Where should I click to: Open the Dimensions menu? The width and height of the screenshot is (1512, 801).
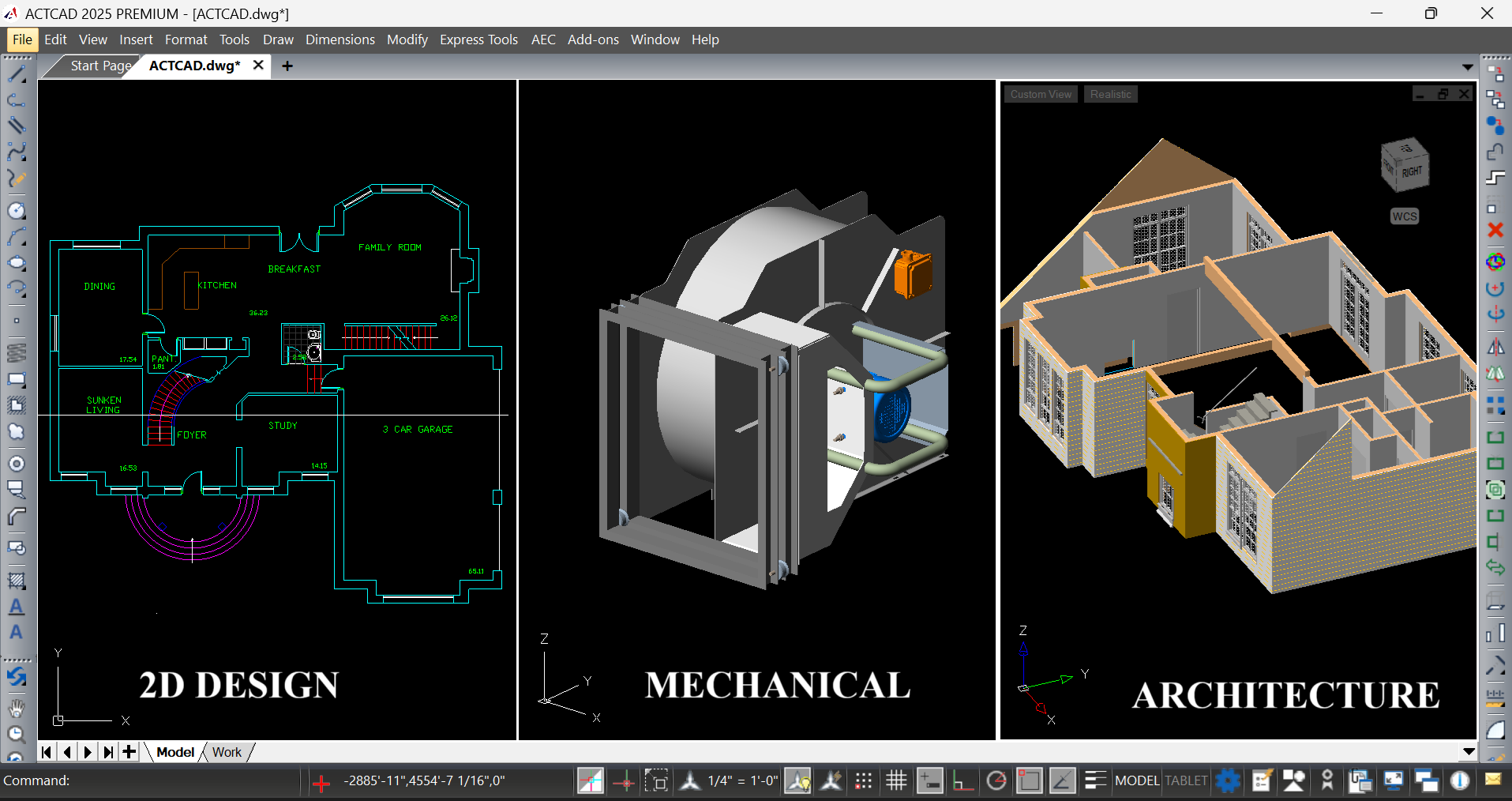point(340,39)
